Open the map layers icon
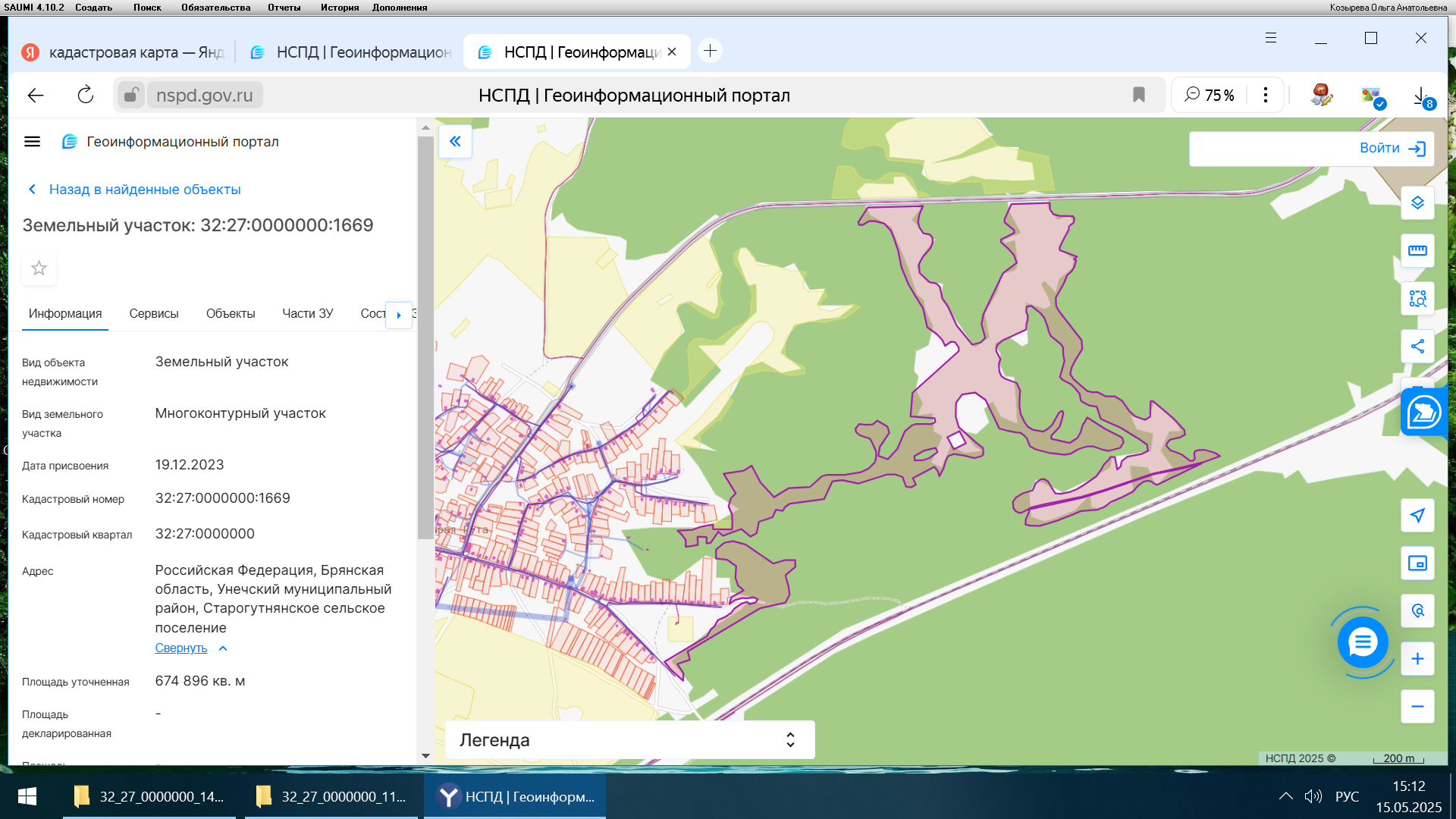 tap(1417, 203)
